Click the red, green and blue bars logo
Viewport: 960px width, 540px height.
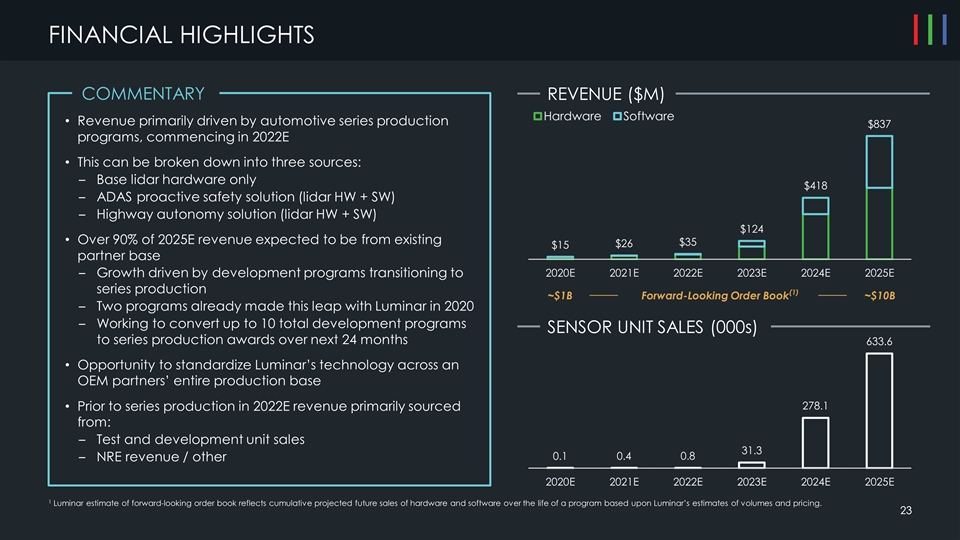pos(930,31)
